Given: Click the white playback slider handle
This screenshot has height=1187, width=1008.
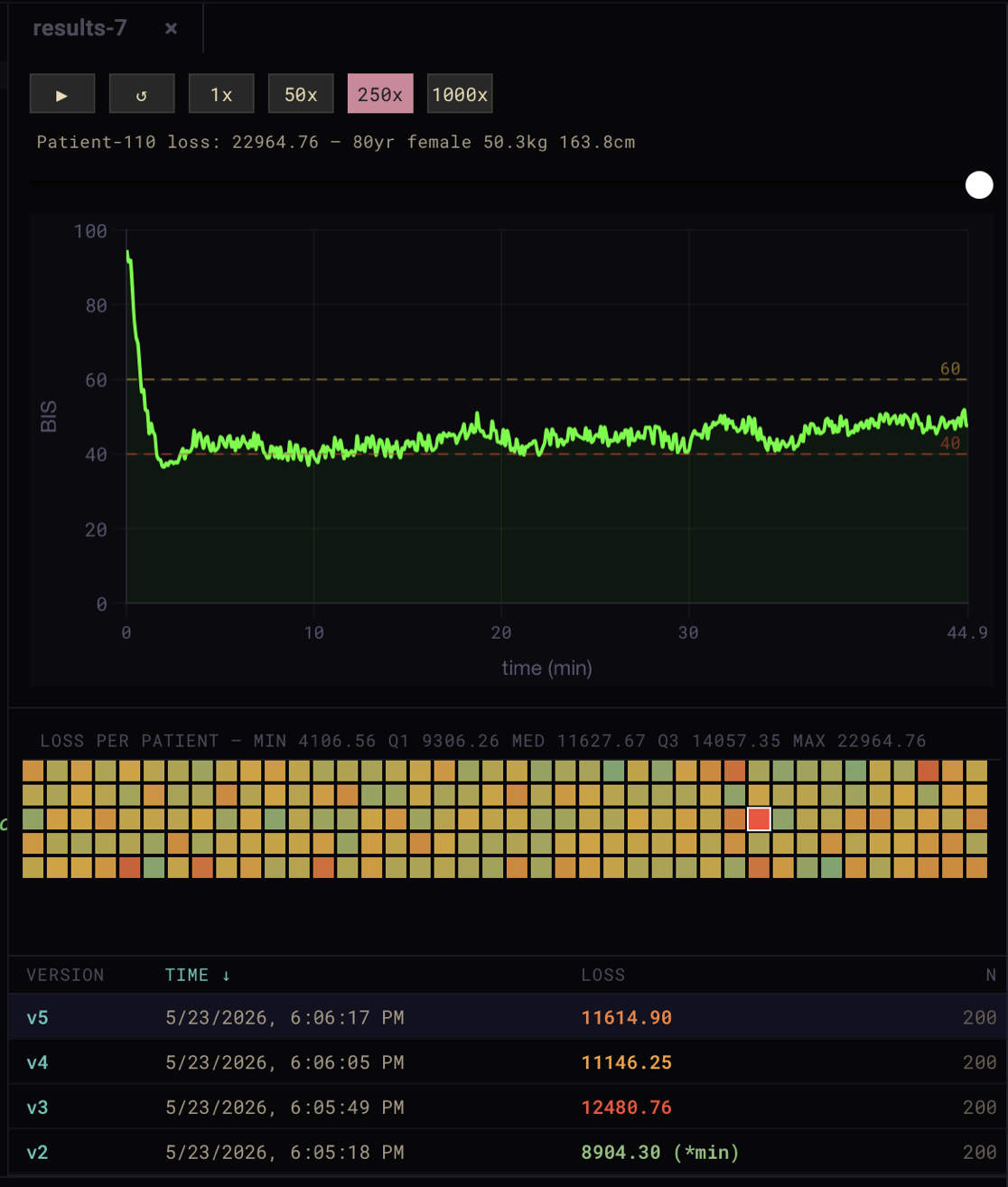Looking at the screenshot, I should pyautogui.click(x=979, y=185).
